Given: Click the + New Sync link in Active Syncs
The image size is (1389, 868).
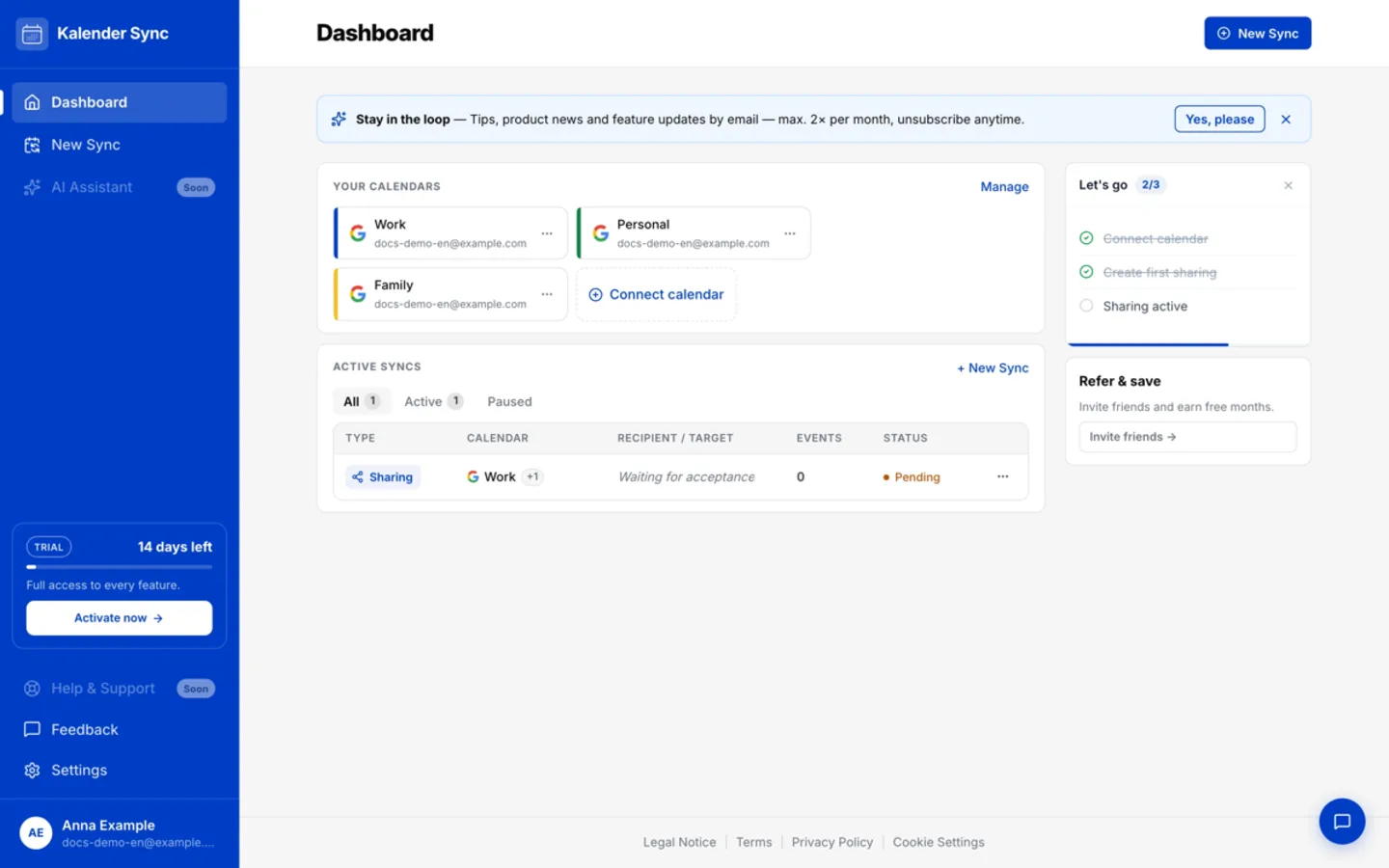Looking at the screenshot, I should pos(993,368).
